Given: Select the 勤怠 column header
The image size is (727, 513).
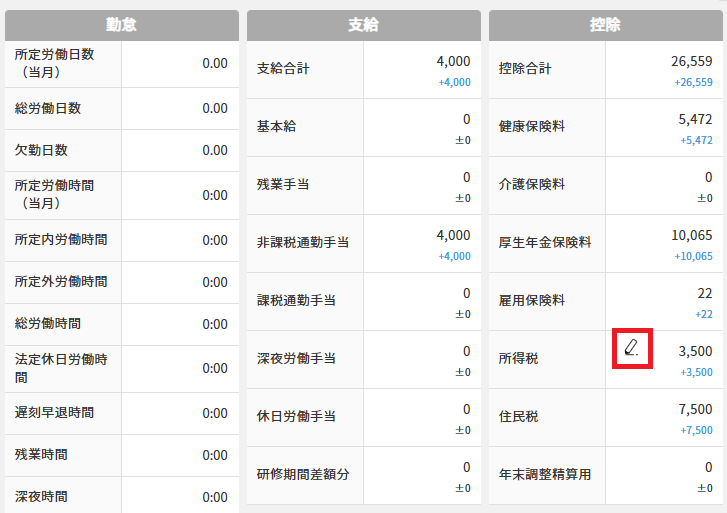Looking at the screenshot, I should click(x=120, y=25).
